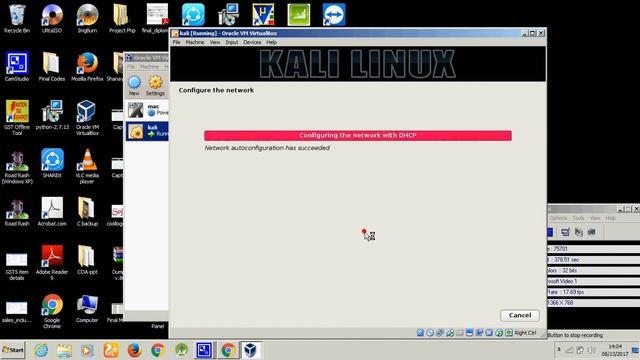Open the Adobe Reader 9 shortcut

pos(52,262)
